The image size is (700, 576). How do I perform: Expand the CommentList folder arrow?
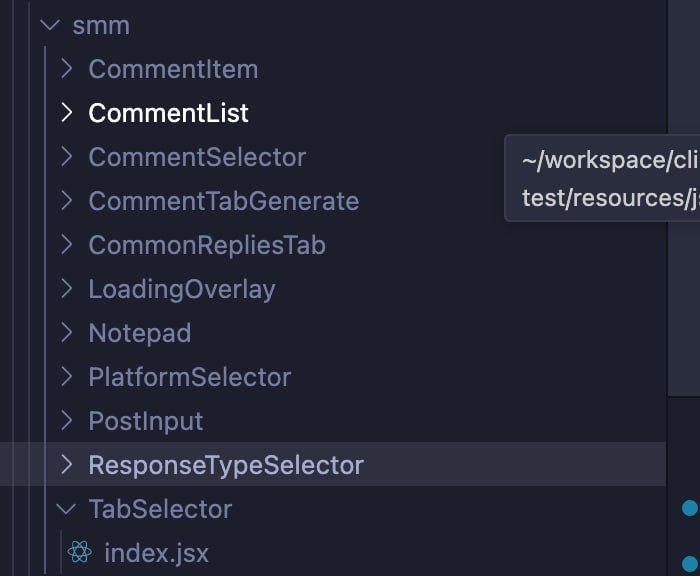point(66,113)
